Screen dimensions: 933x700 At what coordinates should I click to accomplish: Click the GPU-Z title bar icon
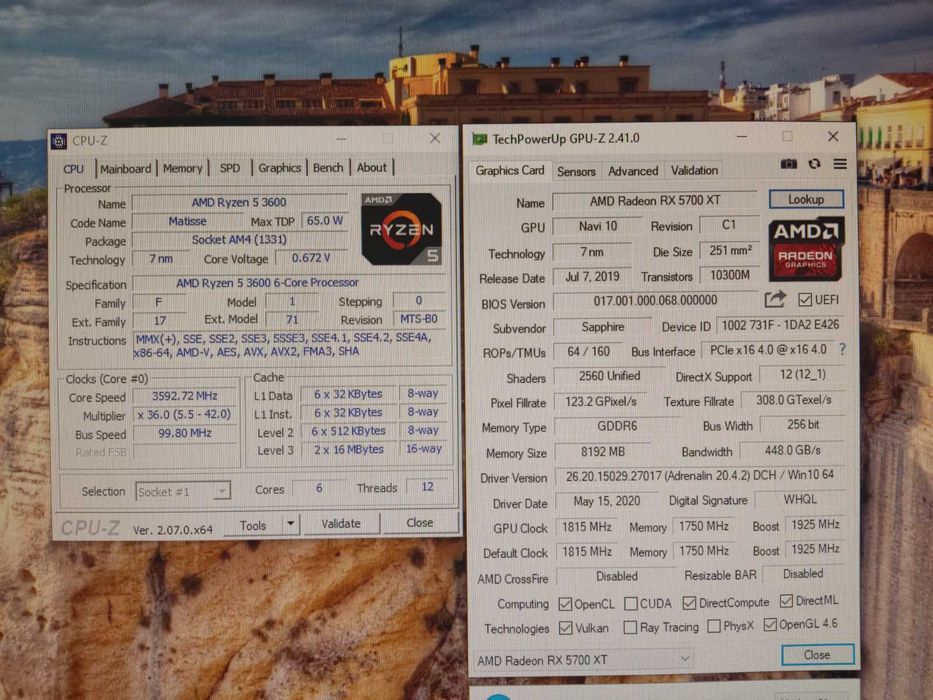480,139
